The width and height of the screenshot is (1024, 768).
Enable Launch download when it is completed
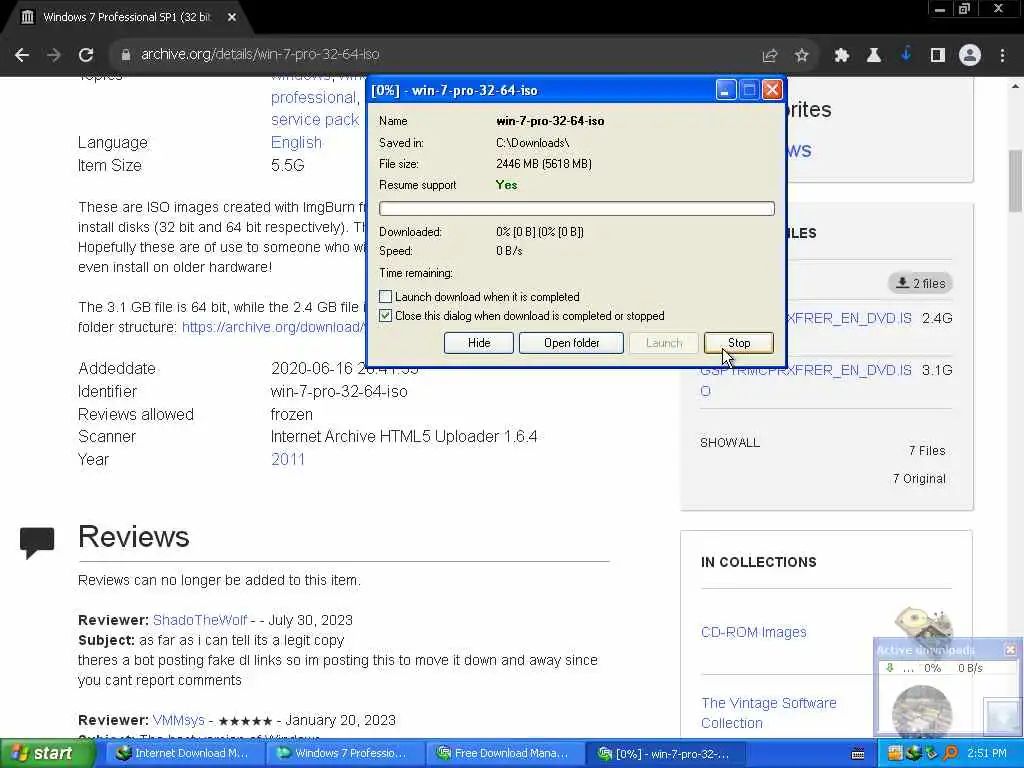click(x=385, y=296)
